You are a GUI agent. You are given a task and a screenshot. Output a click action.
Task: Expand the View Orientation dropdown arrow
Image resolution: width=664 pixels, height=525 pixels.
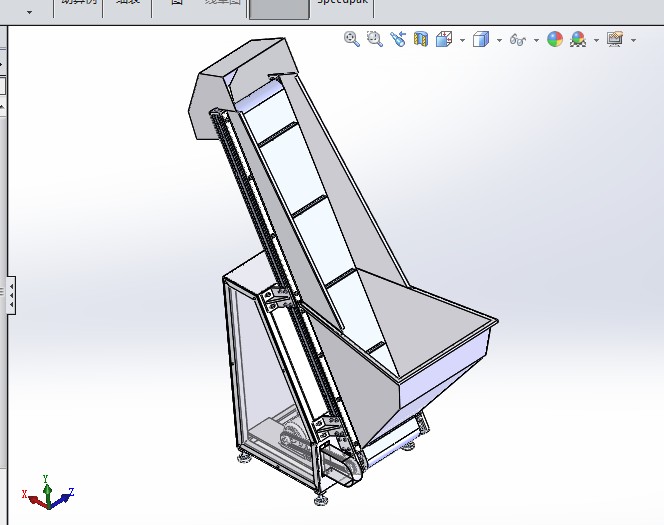(x=462, y=41)
